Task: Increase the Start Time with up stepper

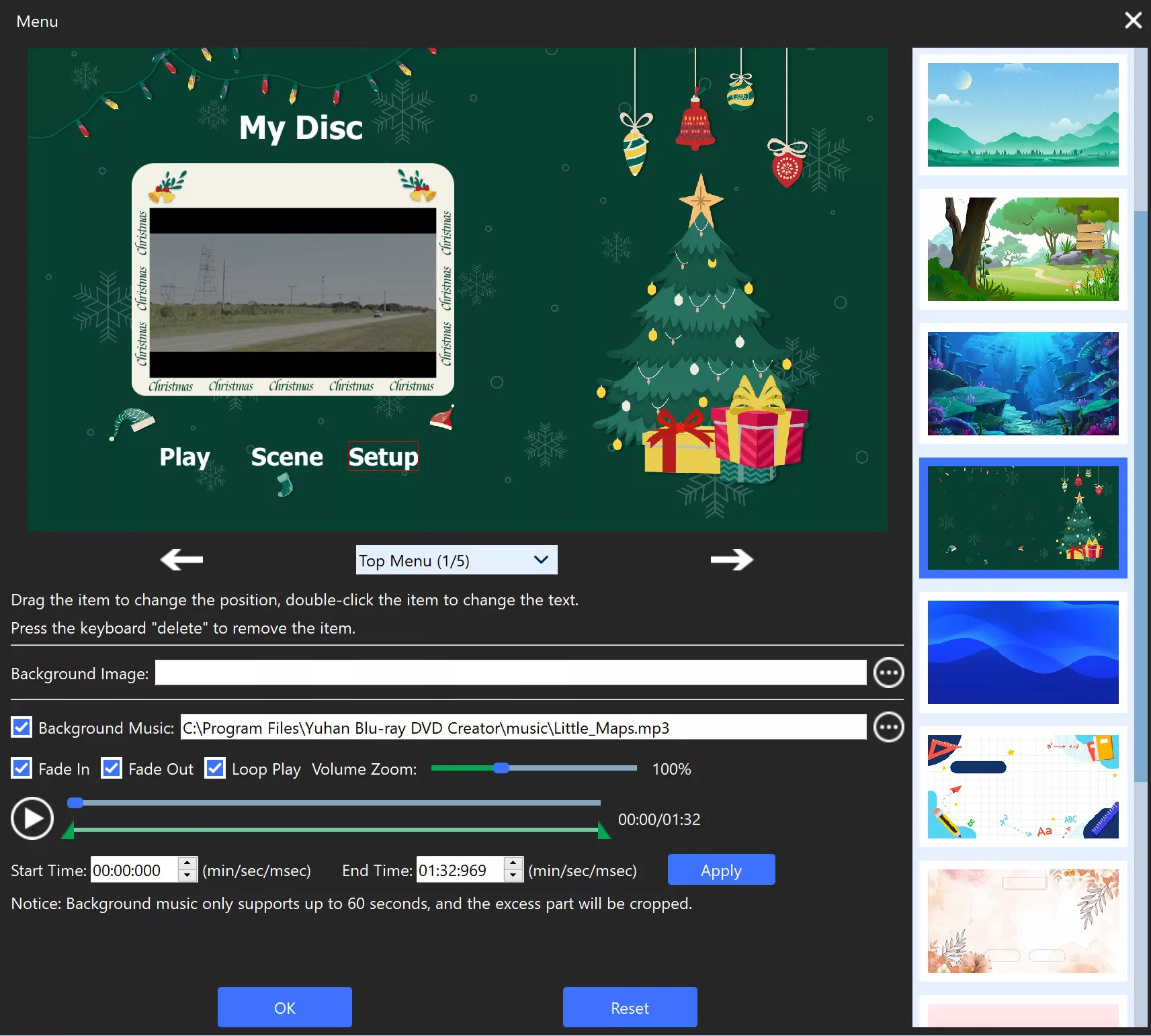Action: tap(187, 863)
